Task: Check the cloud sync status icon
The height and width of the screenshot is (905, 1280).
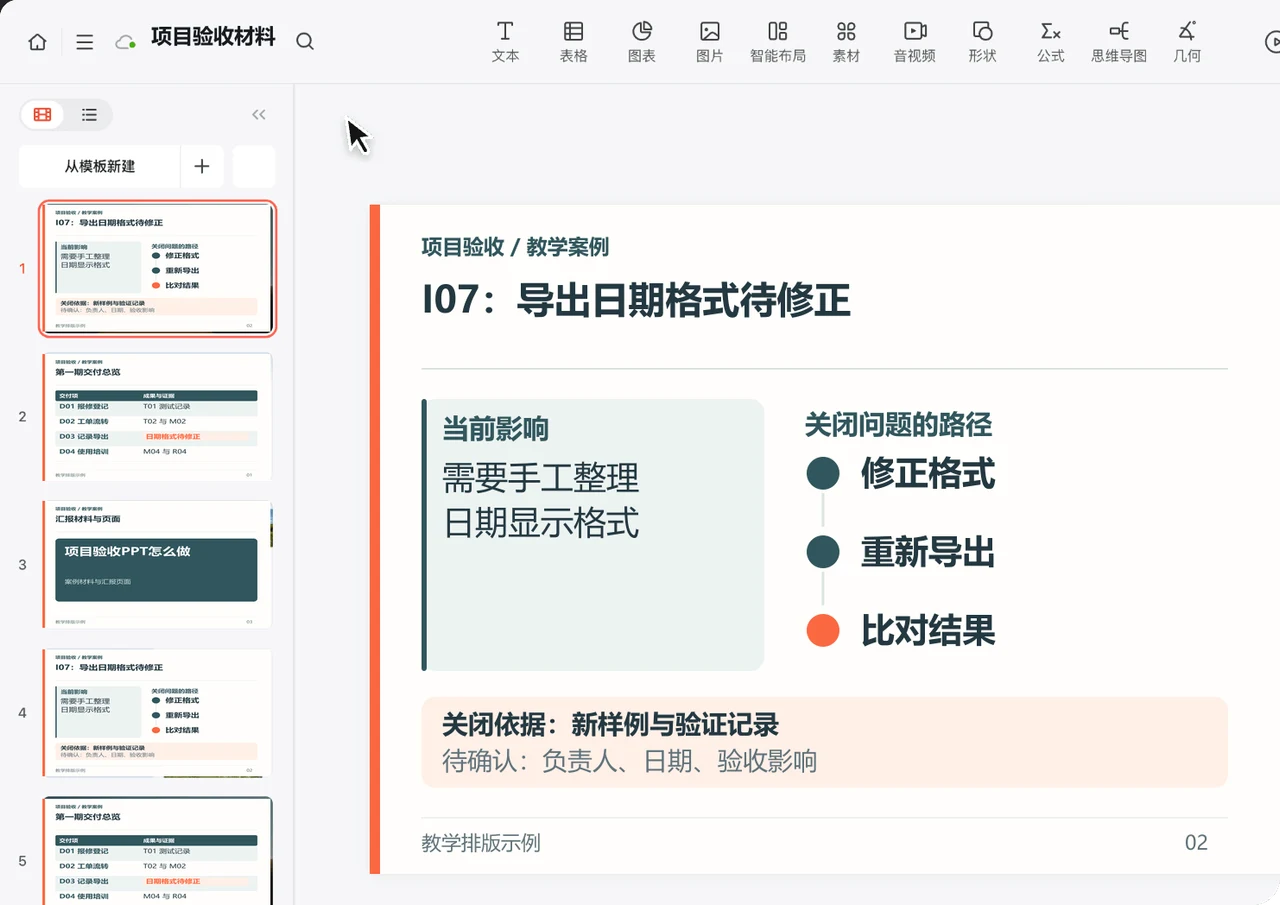Action: coord(125,42)
